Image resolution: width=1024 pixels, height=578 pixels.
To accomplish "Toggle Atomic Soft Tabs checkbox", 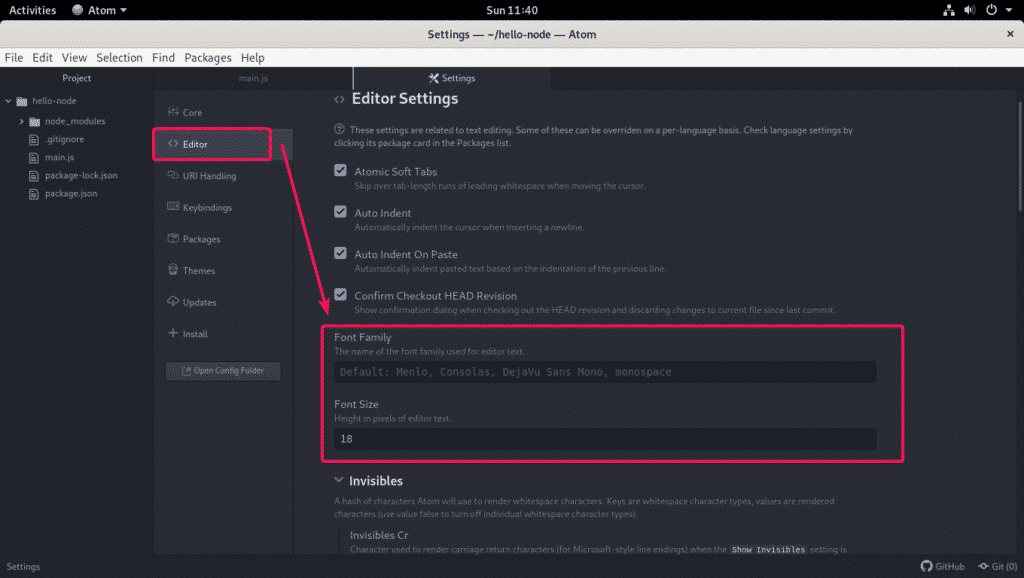I will (340, 170).
